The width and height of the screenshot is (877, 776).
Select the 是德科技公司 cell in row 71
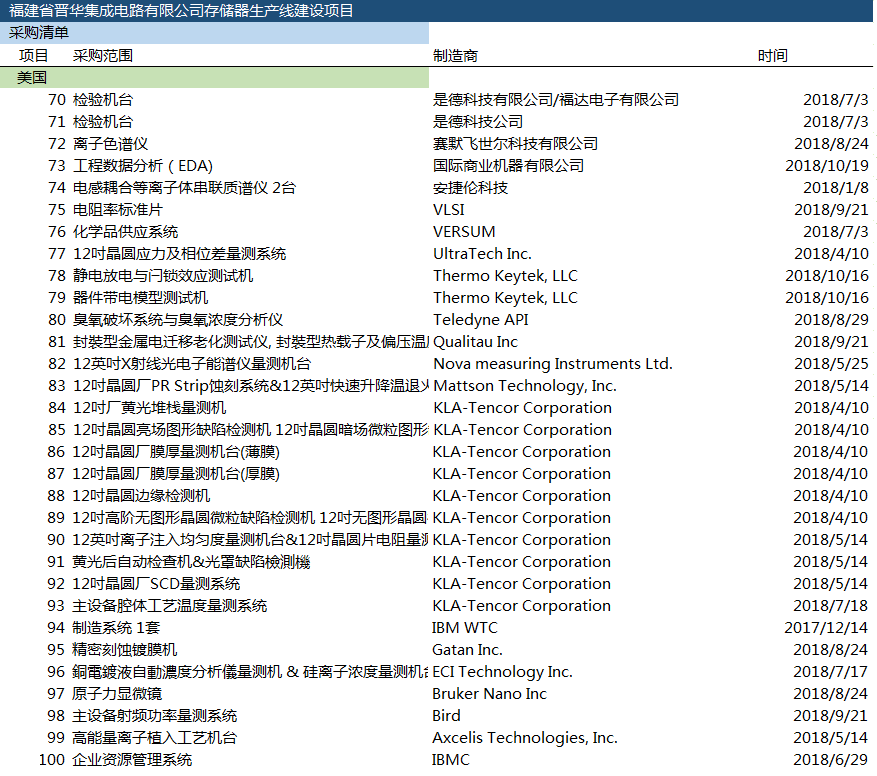tap(478, 121)
